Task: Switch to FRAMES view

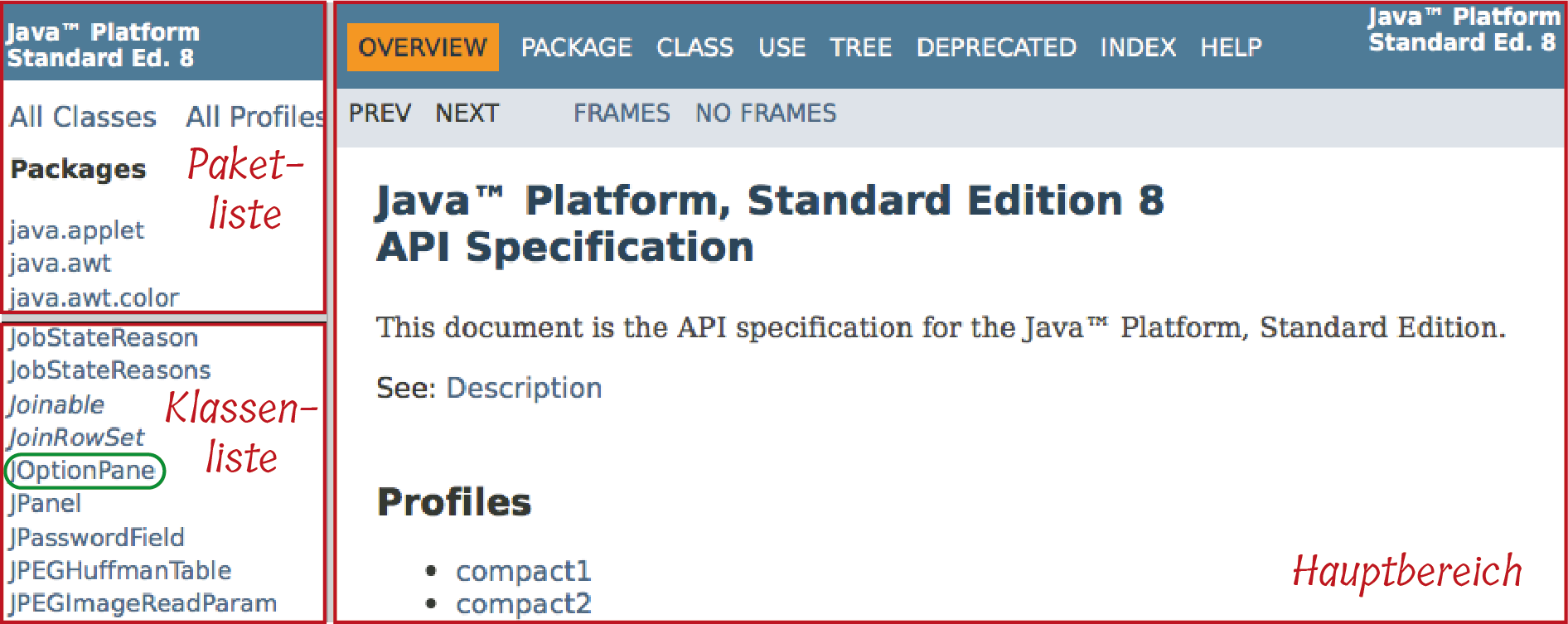Action: (x=622, y=113)
